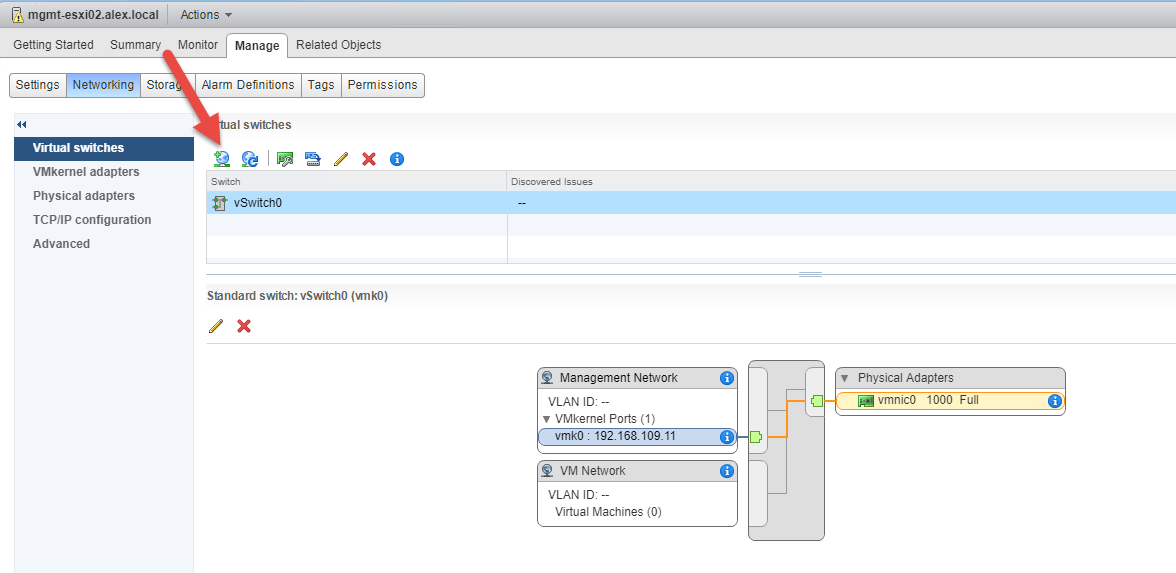Switch to the Monitor tab
The image size is (1176, 573).
tap(197, 45)
